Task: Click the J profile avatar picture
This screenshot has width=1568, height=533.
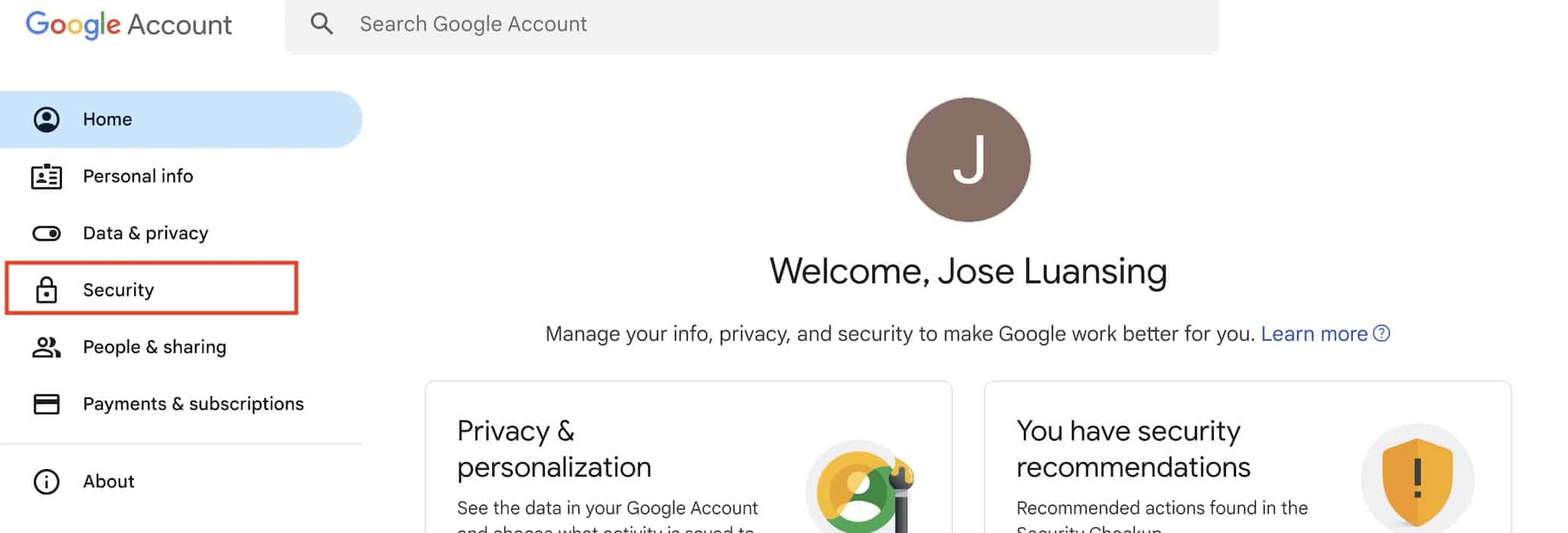Action: point(968,160)
